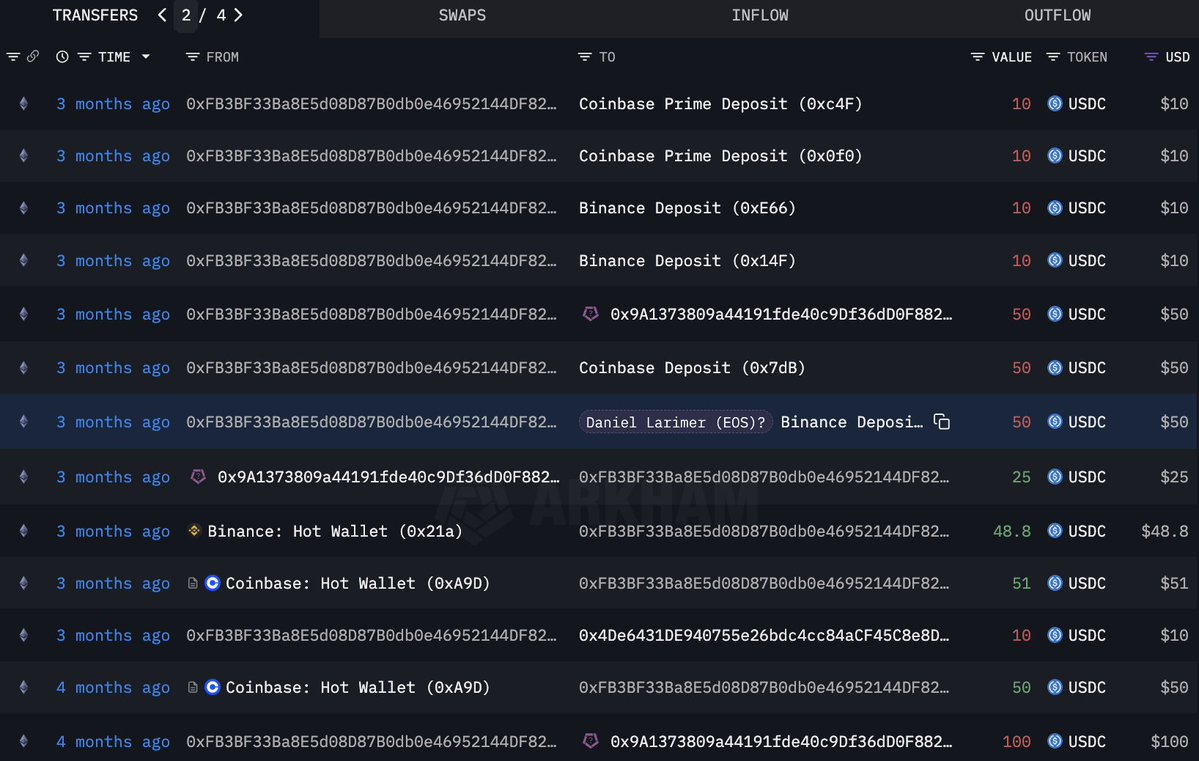Open the OUTFLOW tab

click(1058, 15)
